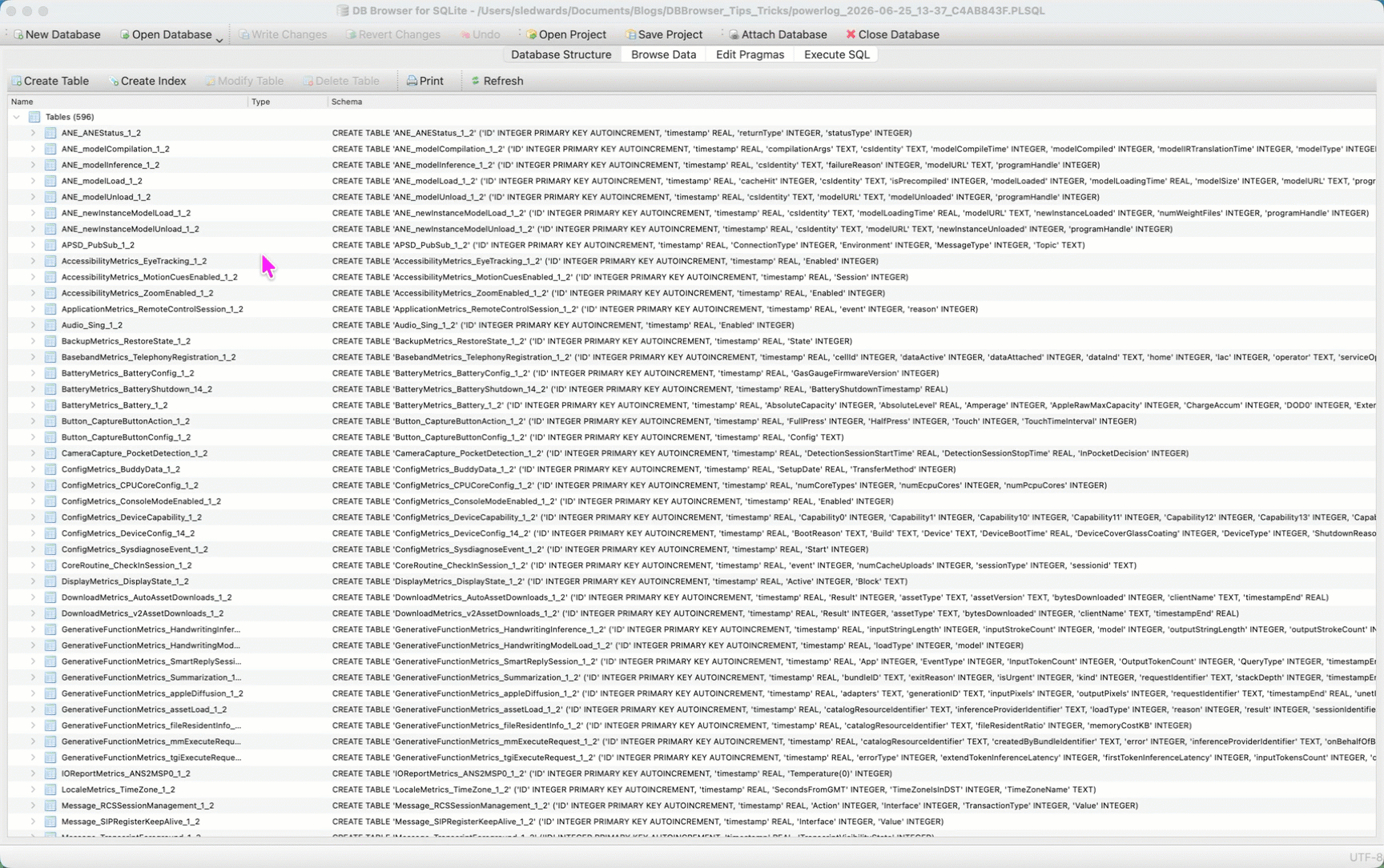Click table icon for BackupMetrics_RestoreState_1_2
Screen dimensions: 1384x868
[50, 341]
